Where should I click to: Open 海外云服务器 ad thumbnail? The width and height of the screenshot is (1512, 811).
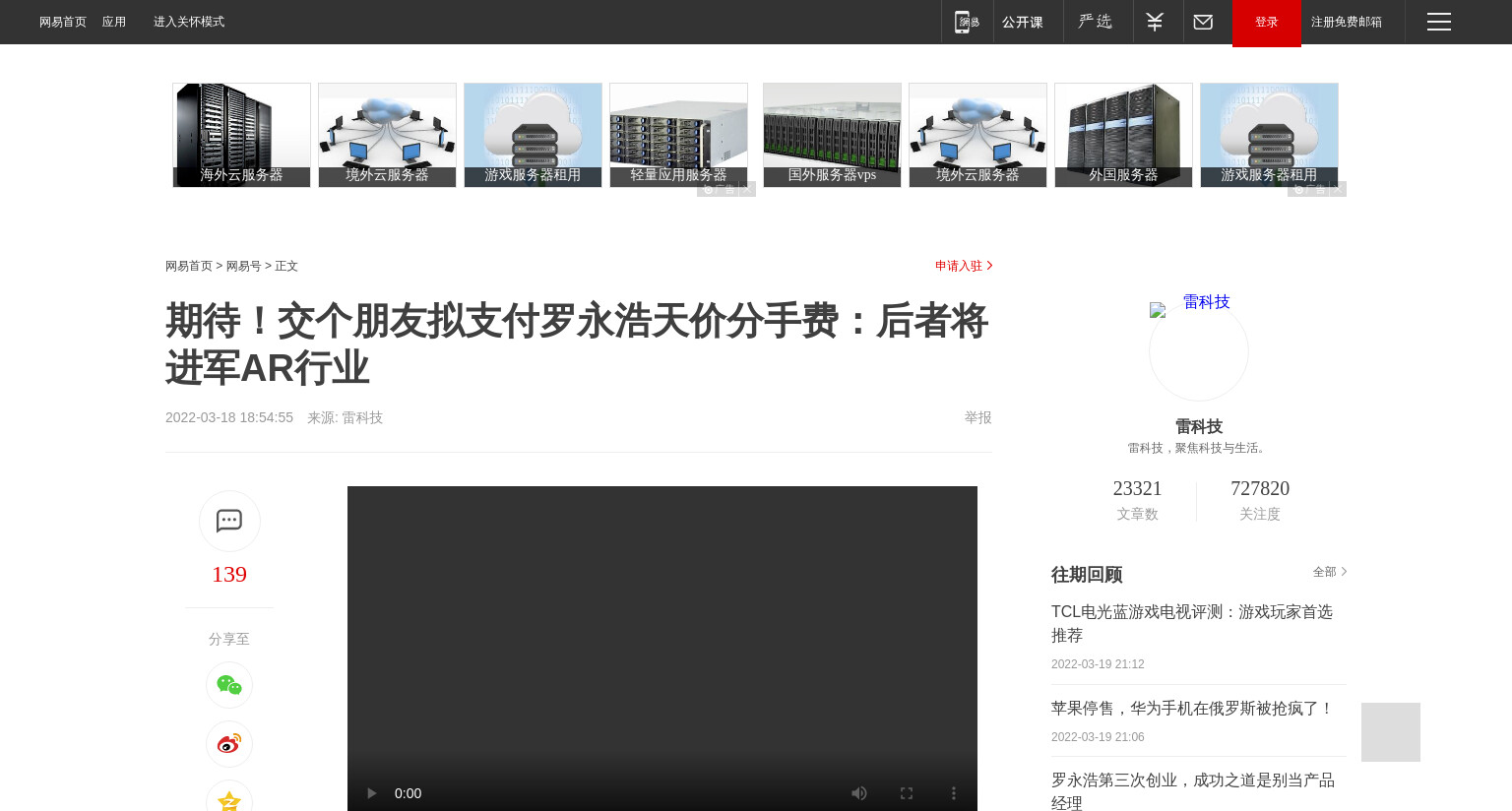[x=241, y=135]
